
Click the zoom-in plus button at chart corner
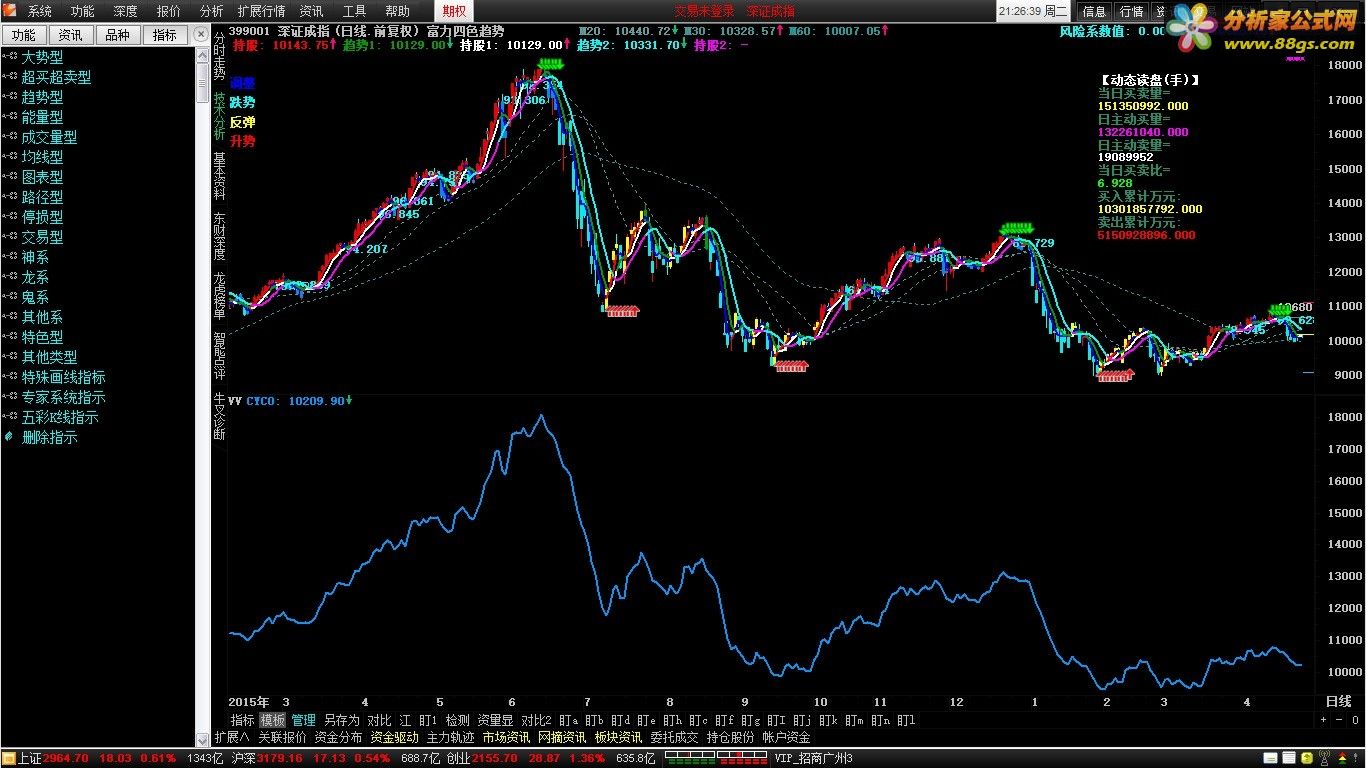1324,719
